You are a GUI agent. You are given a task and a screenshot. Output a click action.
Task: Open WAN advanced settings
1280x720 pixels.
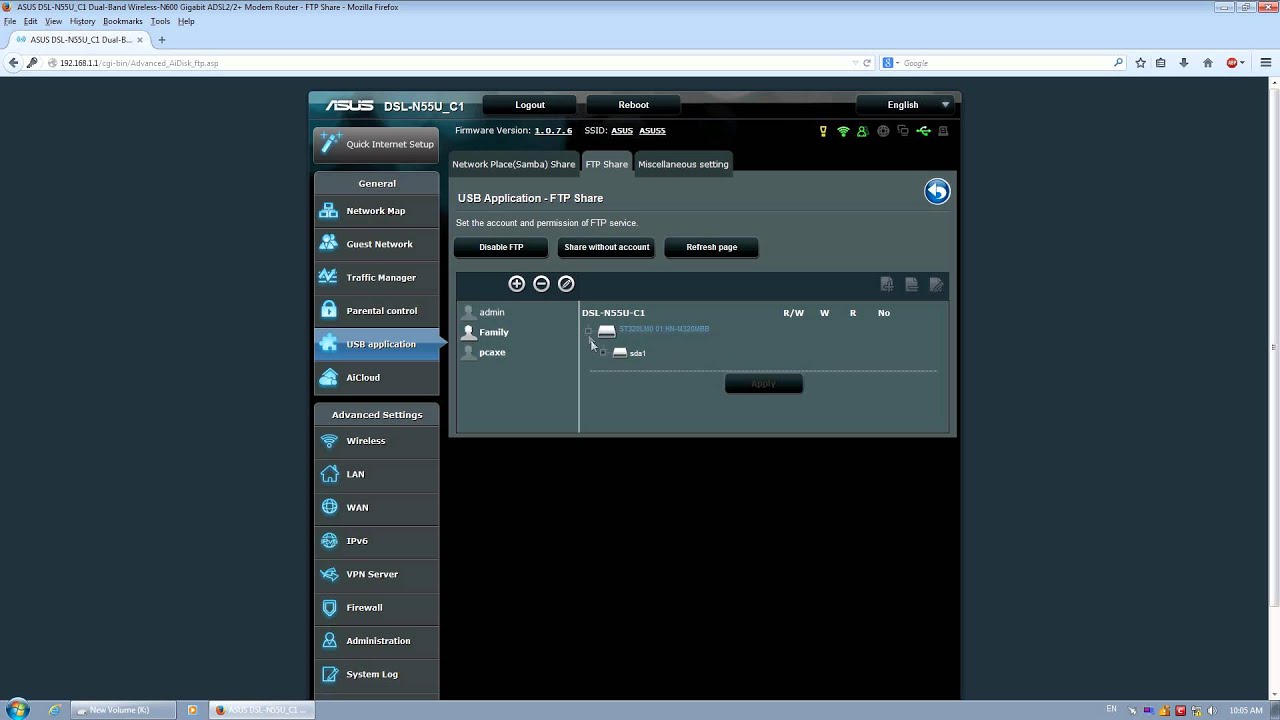(376, 507)
